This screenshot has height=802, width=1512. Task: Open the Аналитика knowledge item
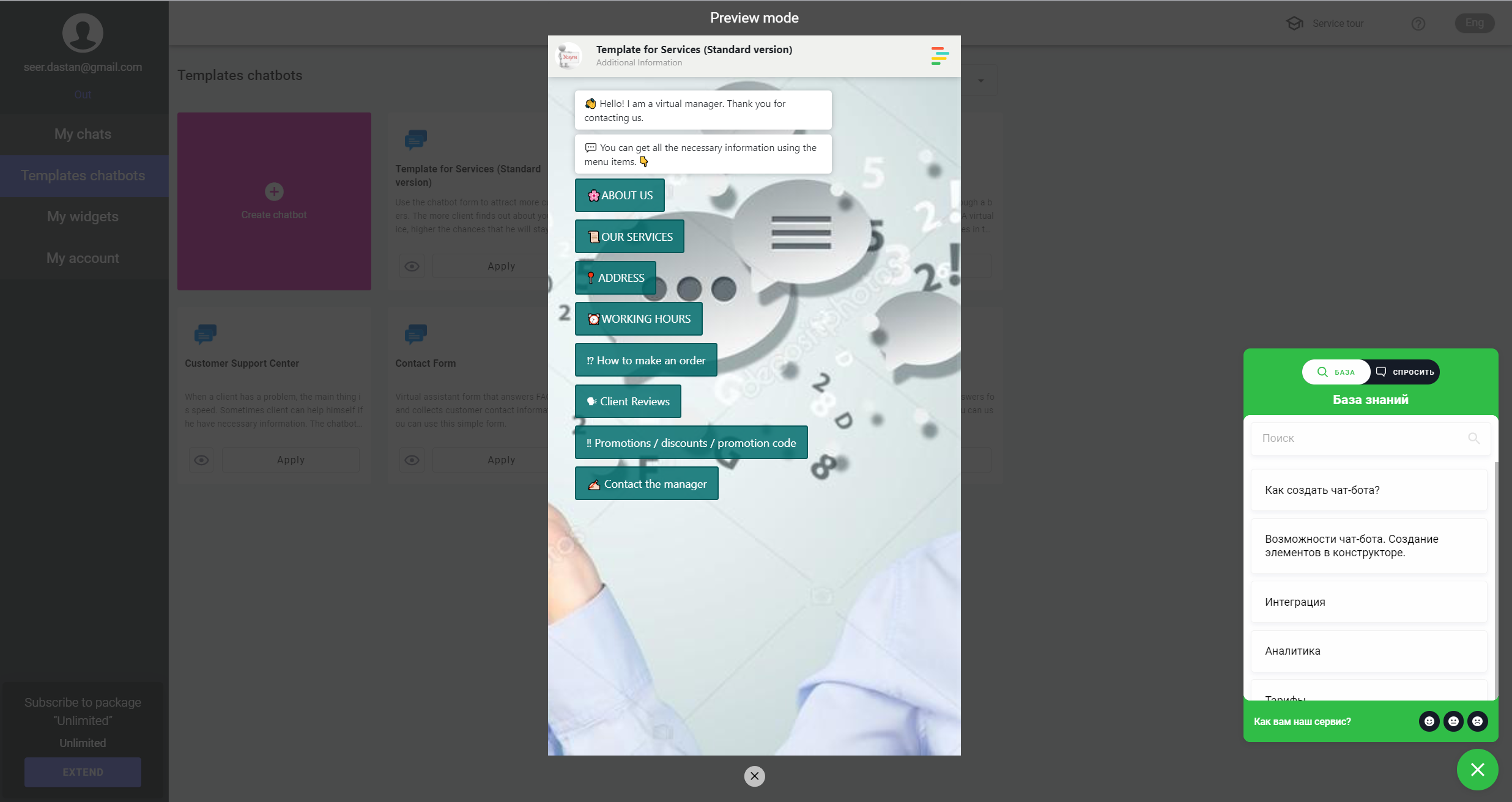(1369, 651)
